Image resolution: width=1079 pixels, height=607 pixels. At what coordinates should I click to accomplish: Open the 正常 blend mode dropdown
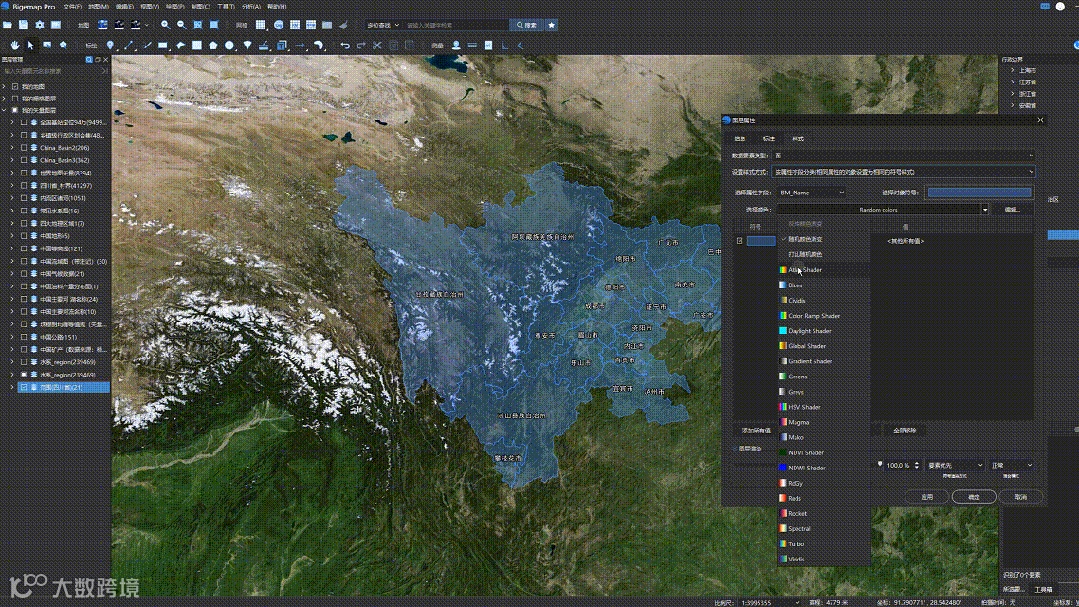(1011, 466)
